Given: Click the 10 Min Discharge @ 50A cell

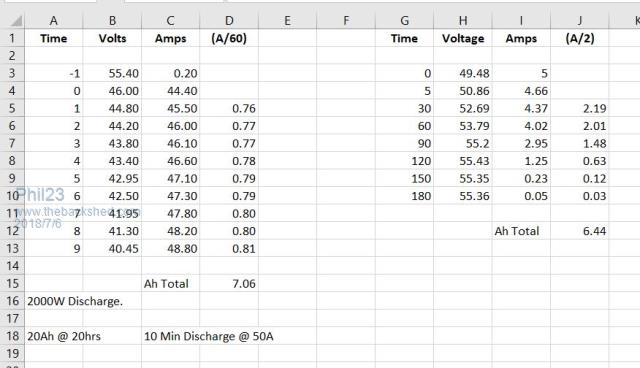Looking at the screenshot, I should point(209,336).
